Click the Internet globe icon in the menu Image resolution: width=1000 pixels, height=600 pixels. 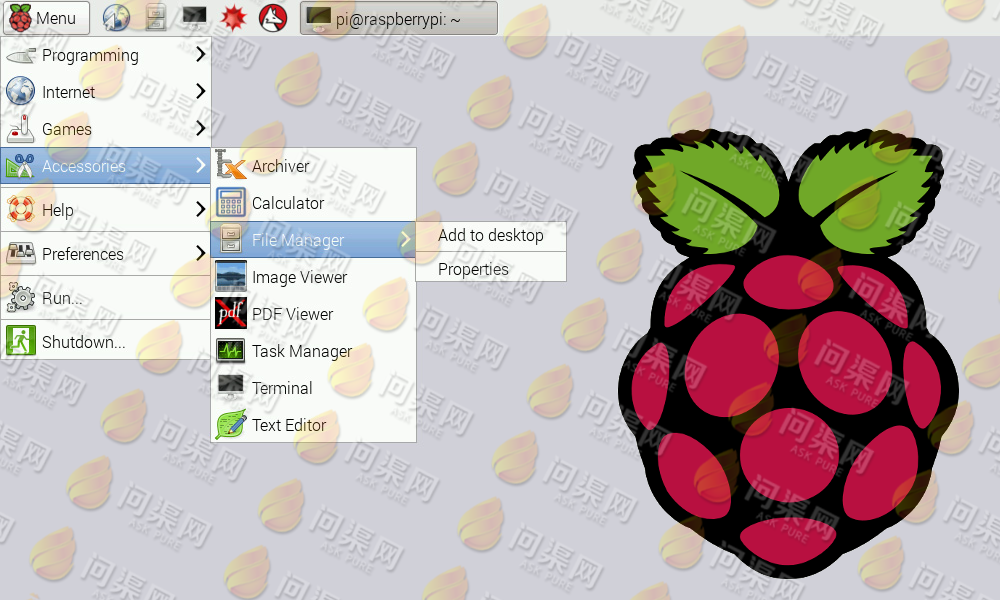(x=20, y=91)
